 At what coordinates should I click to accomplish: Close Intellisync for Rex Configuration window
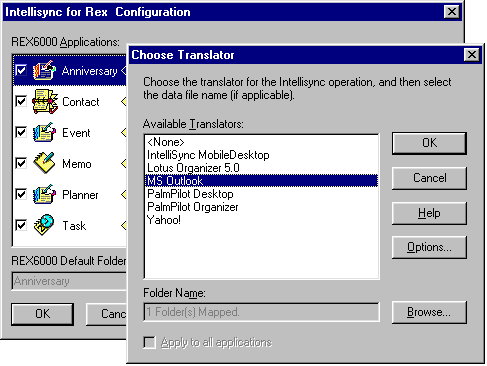coord(452,12)
